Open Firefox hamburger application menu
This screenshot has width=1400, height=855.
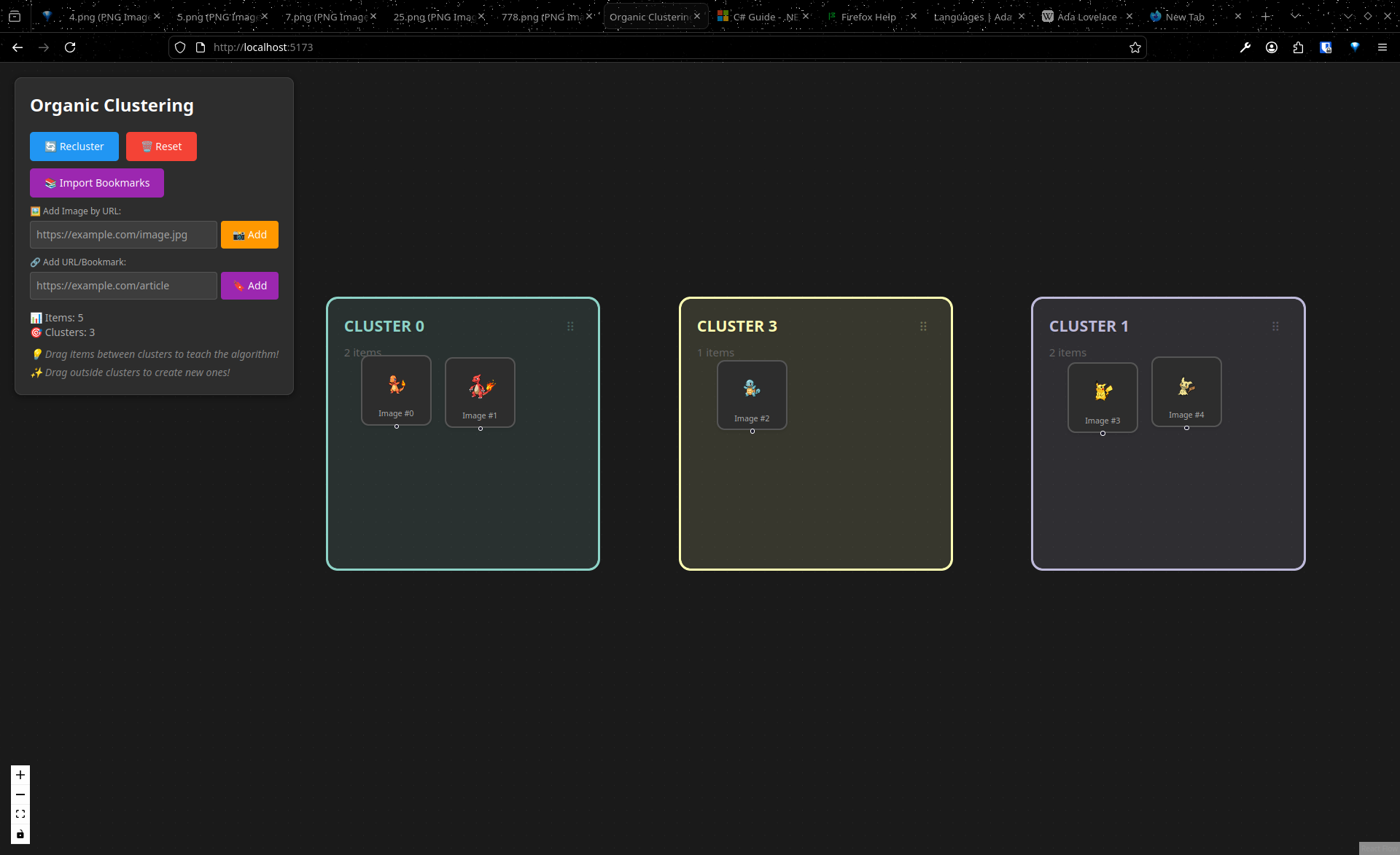[x=1382, y=47]
